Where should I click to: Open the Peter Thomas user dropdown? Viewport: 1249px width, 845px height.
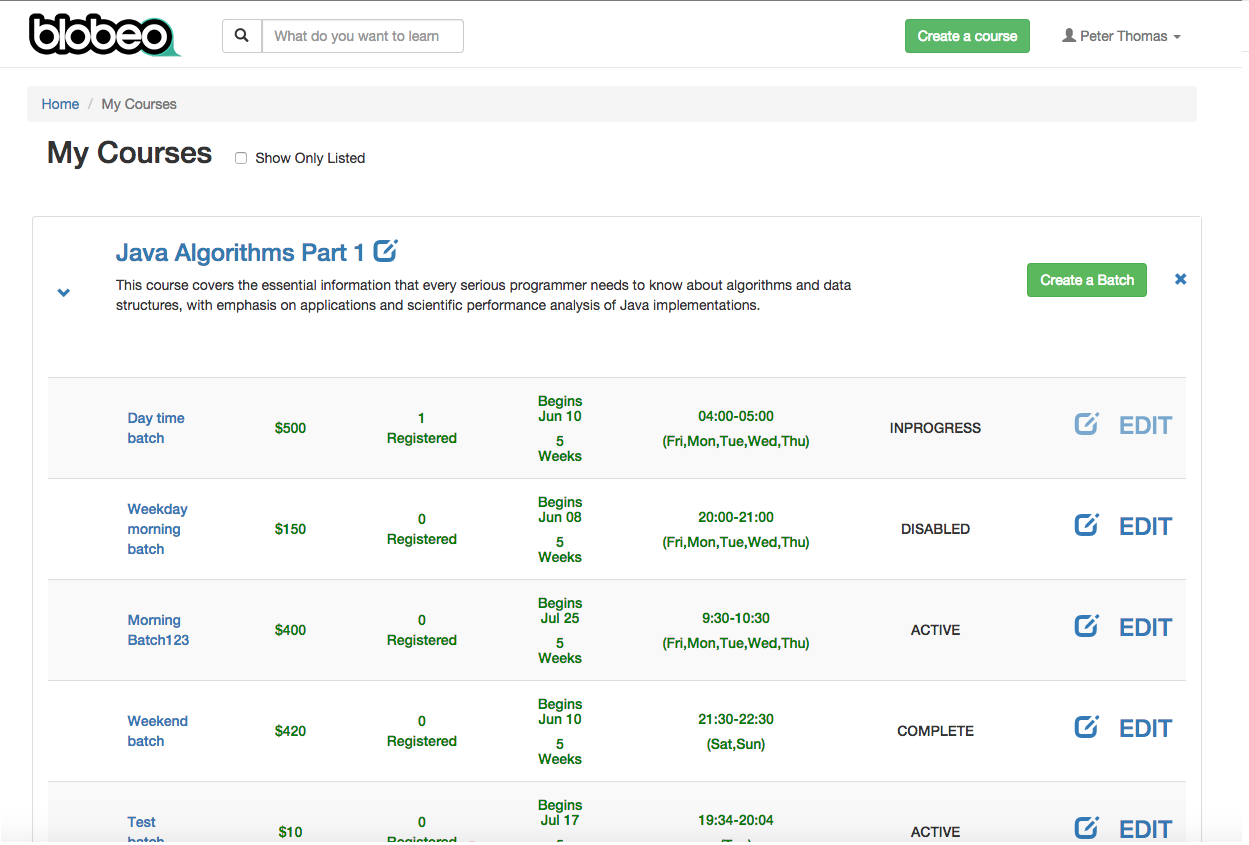click(1121, 36)
